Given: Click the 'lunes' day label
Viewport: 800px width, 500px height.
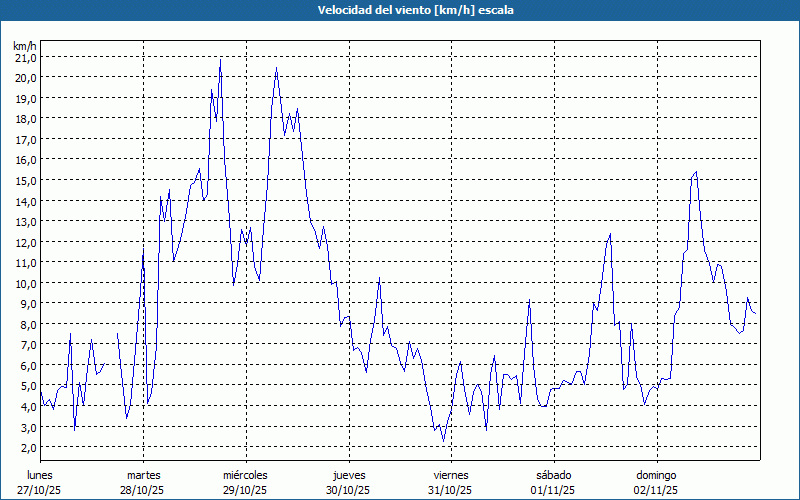Looking at the screenshot, I should coord(40,476).
